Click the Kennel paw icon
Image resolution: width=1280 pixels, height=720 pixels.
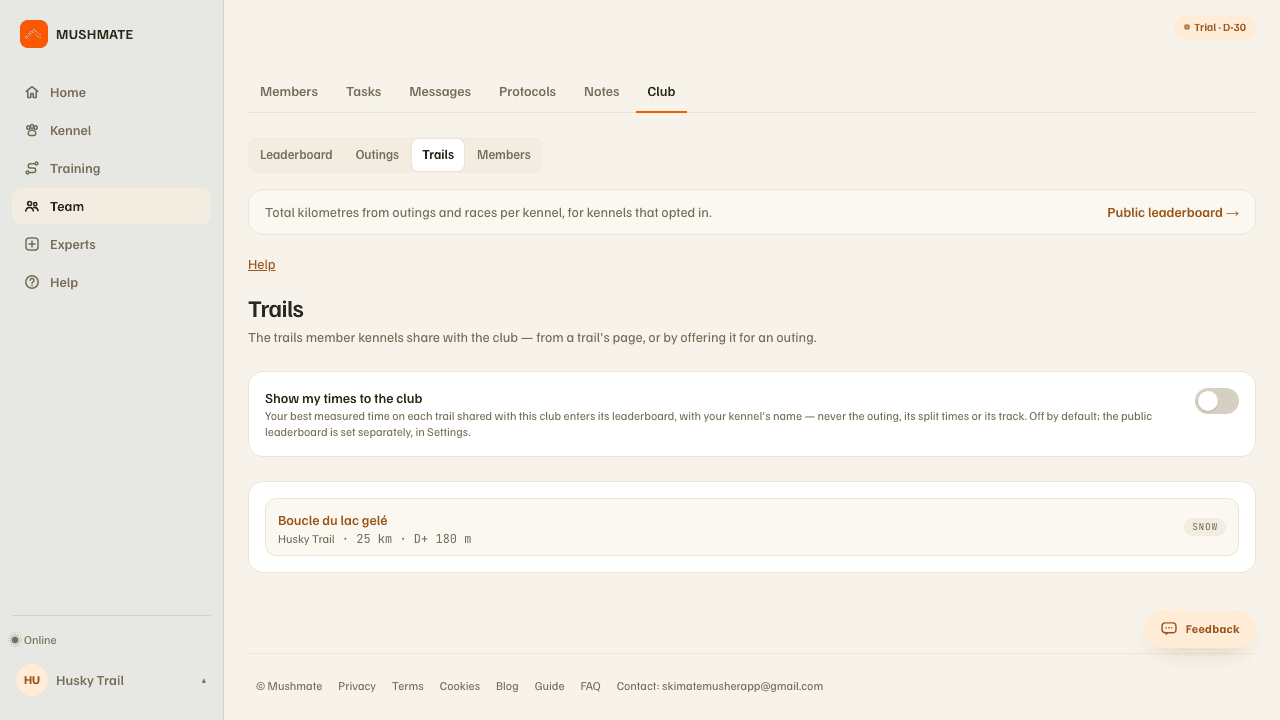click(32, 130)
